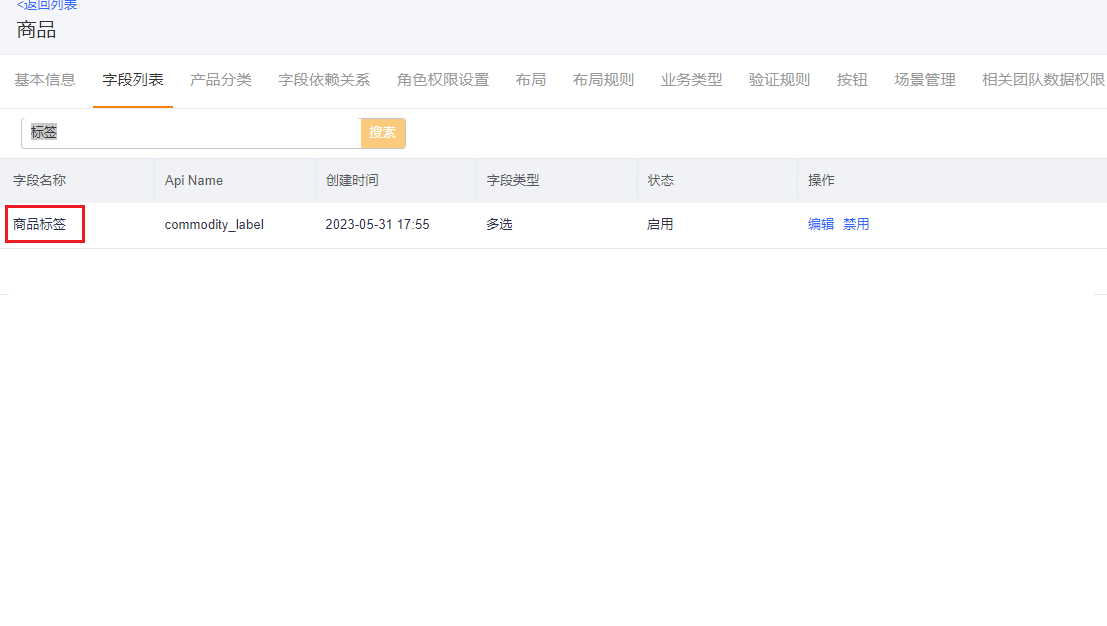Click the 商品 page title

tap(36, 30)
